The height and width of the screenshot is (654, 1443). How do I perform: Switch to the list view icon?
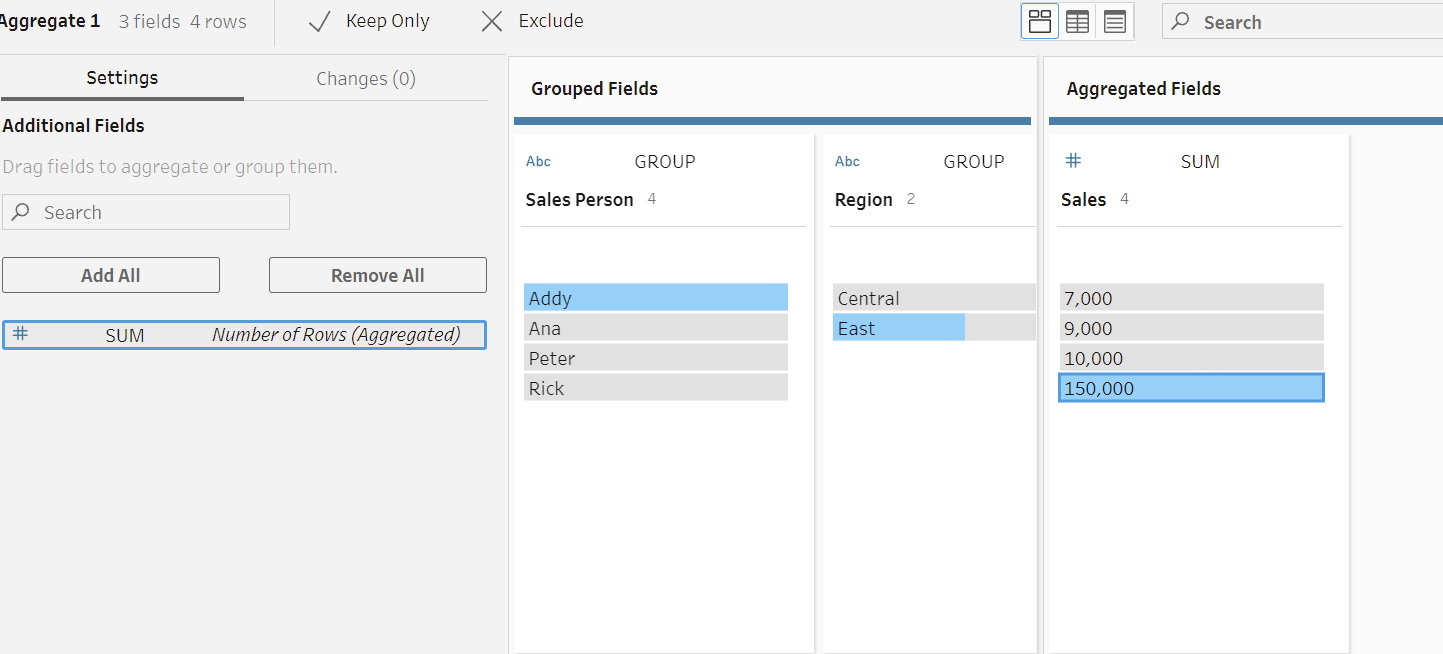pos(1115,22)
